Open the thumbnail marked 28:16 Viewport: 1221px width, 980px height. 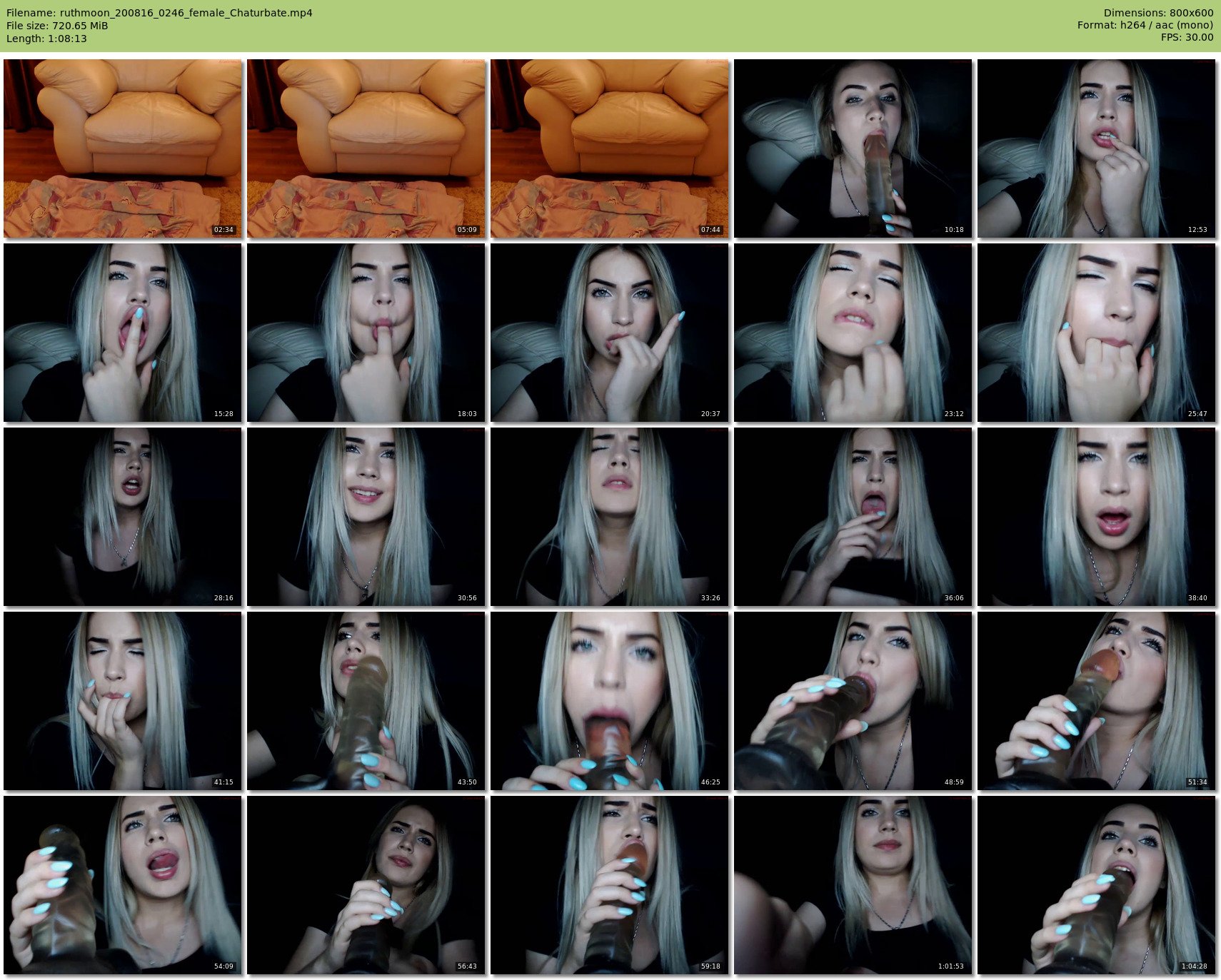(123, 517)
